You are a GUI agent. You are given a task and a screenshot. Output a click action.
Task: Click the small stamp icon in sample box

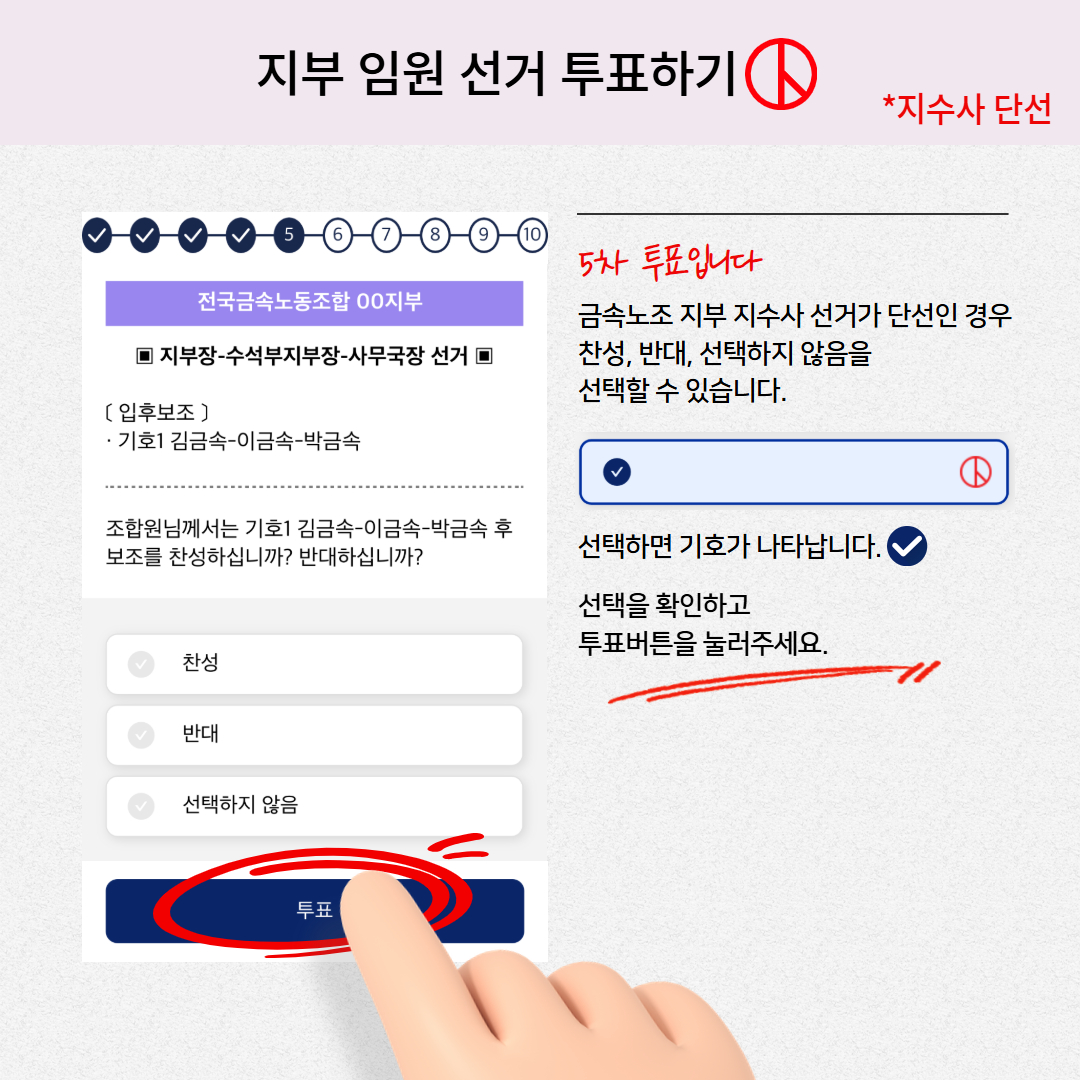(975, 472)
